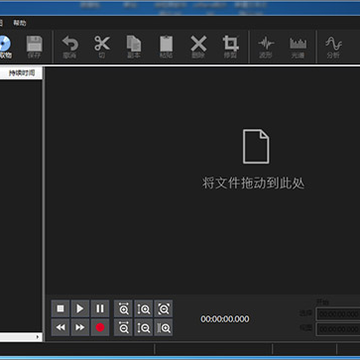The image size is (360, 360).
Task: Click the Paste (粘贴) clipboard icon
Action: click(166, 44)
